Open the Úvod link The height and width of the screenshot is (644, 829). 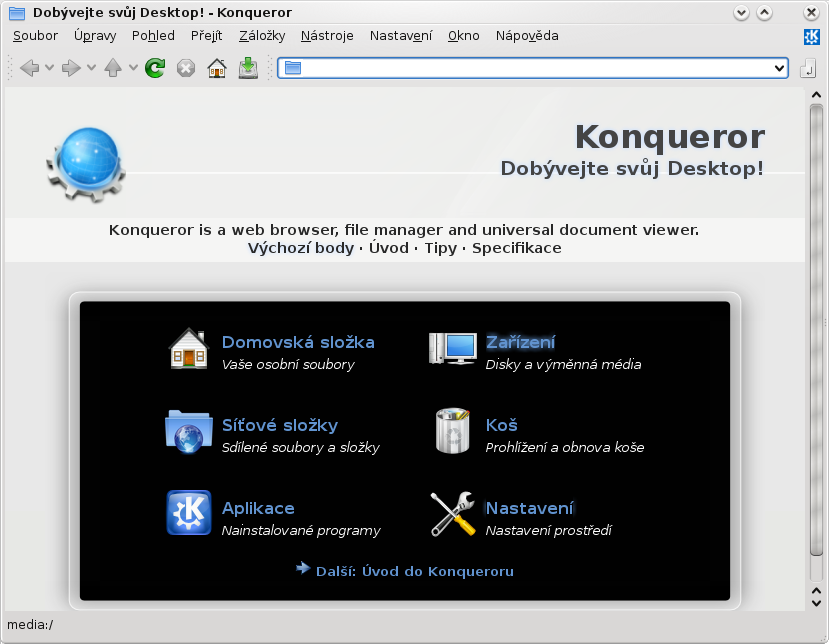[x=389, y=248]
